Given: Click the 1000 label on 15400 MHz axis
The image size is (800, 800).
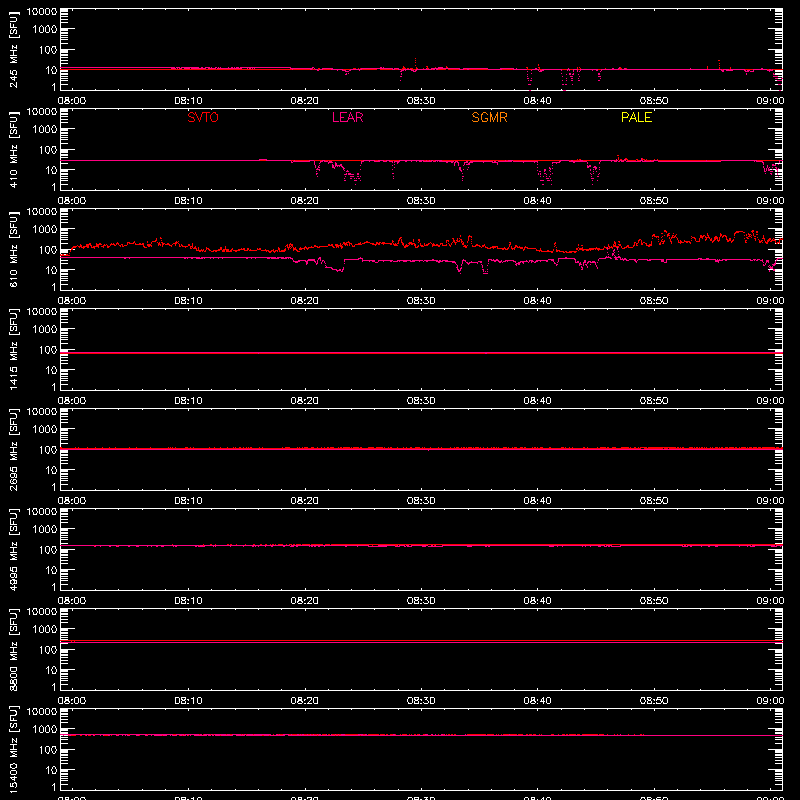Looking at the screenshot, I should coord(45,730).
